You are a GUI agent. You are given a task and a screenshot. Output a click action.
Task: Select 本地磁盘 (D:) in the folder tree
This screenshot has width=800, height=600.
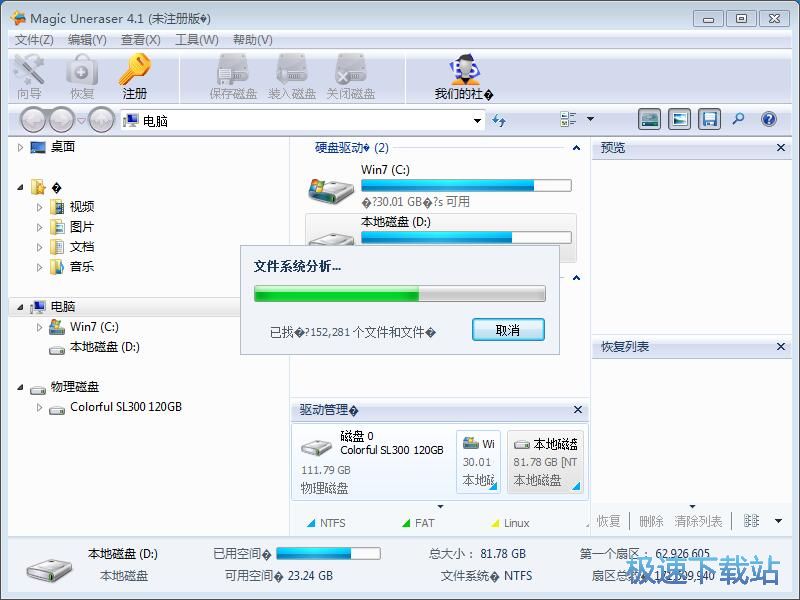tap(105, 347)
